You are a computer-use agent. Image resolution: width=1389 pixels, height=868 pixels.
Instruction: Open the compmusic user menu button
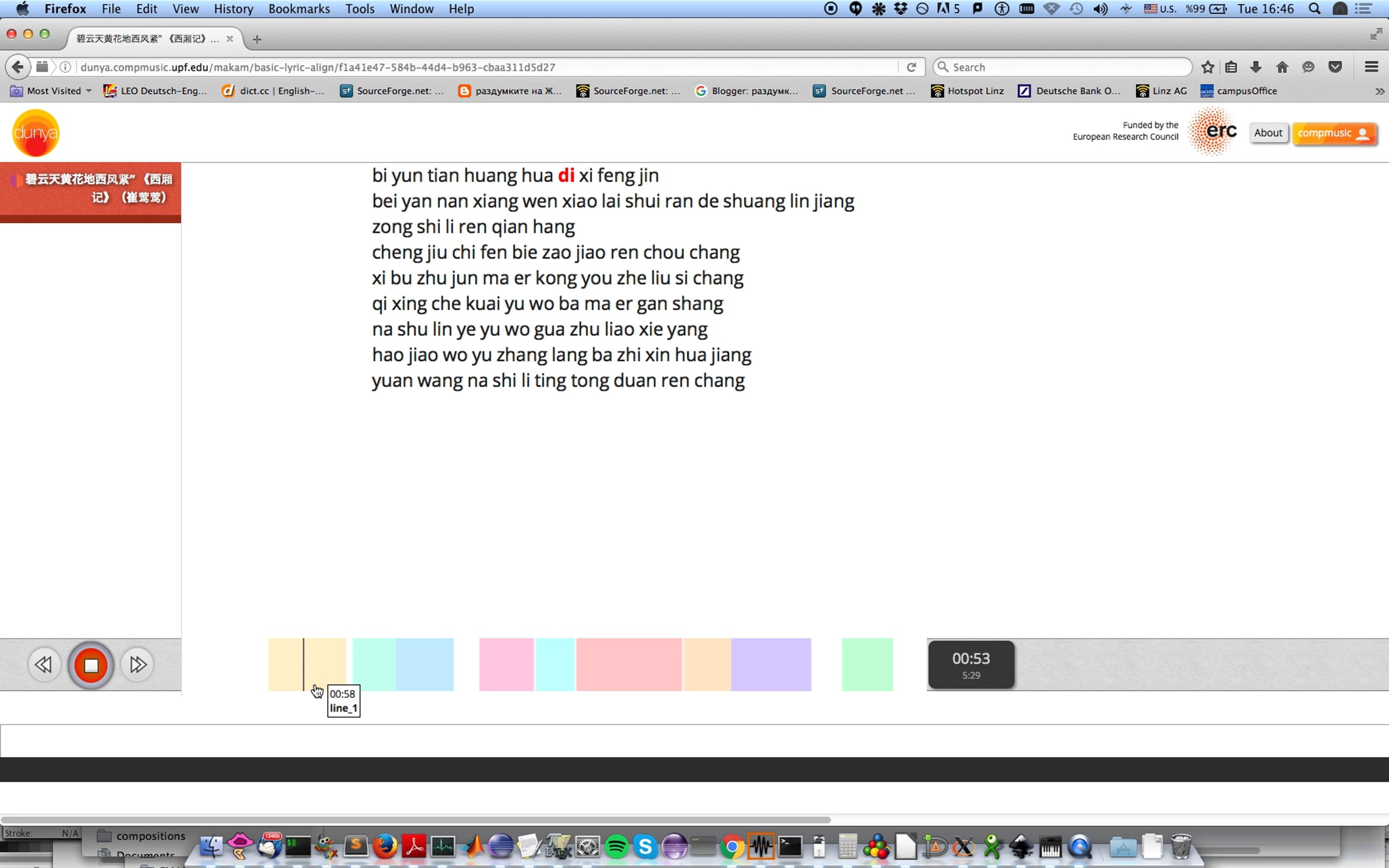click(x=1333, y=133)
